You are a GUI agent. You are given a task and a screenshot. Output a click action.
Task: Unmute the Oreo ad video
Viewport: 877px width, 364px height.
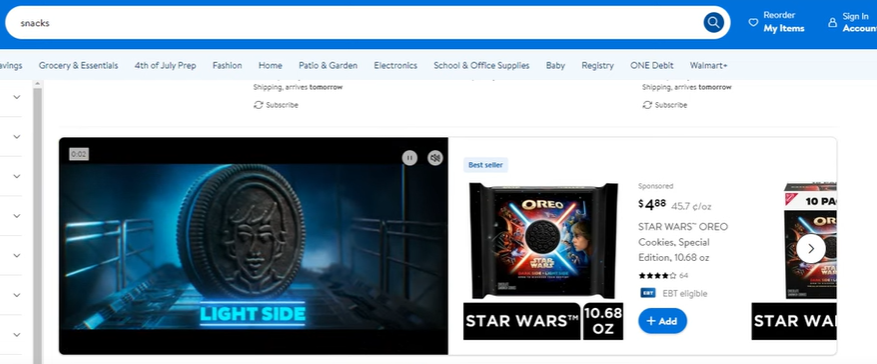click(435, 158)
